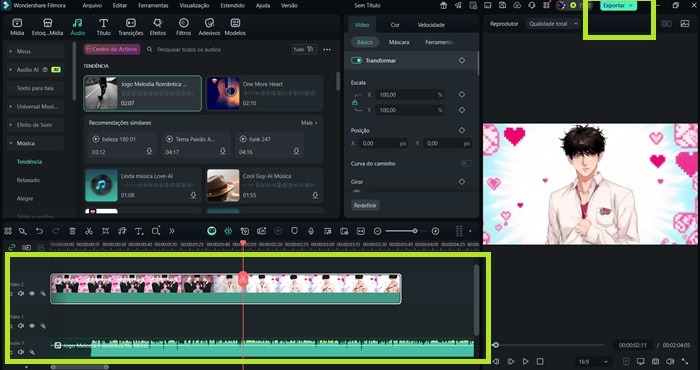Screen dimensions: 700x370
Task: Open the Transições panel
Action: [x=130, y=27]
